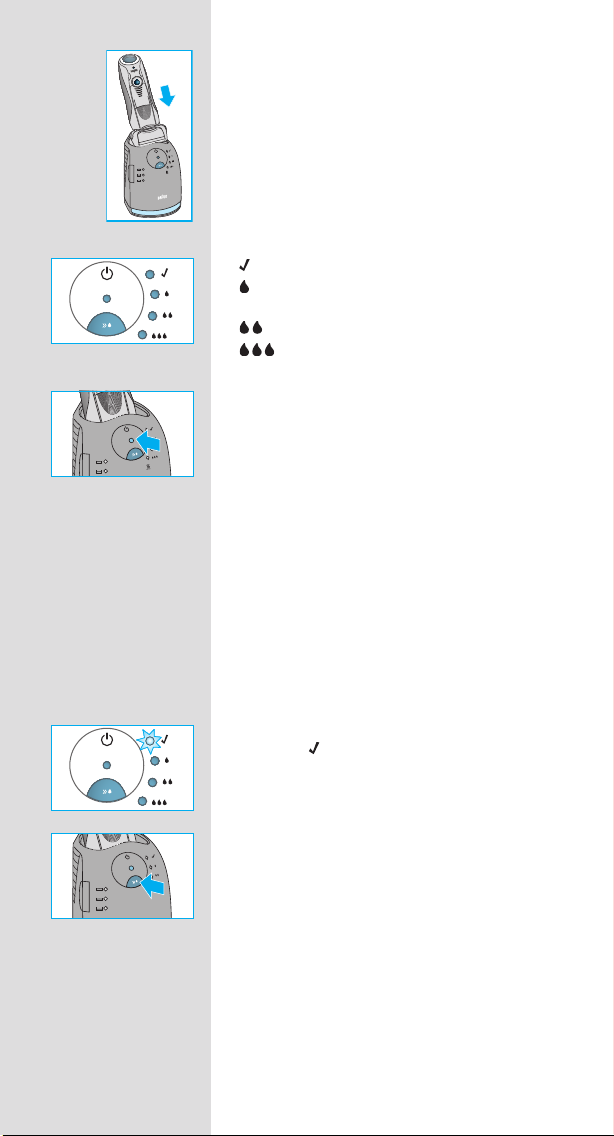
Task: Select the single drop icon in the legend list
Action: point(244,288)
